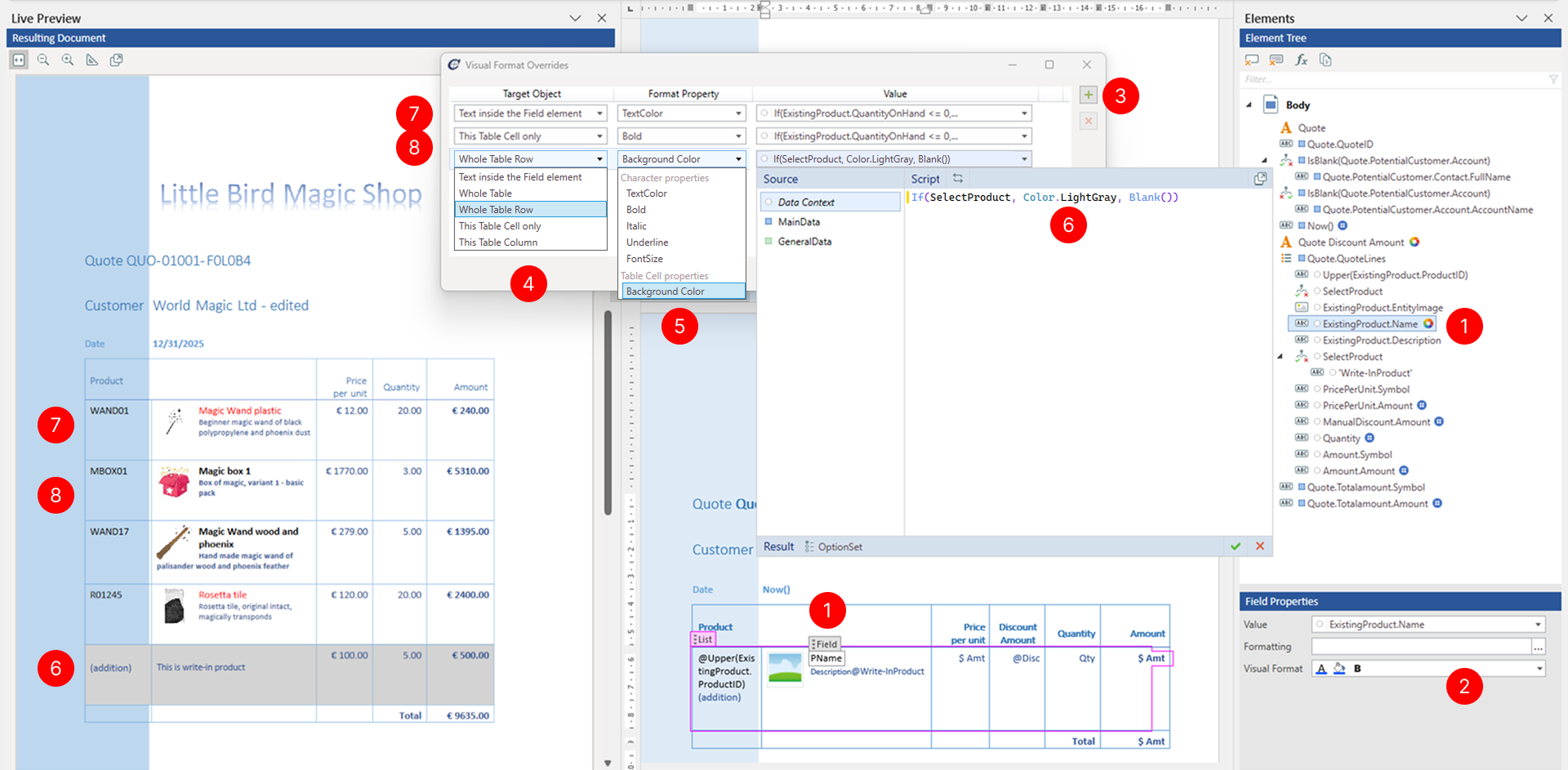Choose This Table Cell only from the open list

(x=531, y=226)
